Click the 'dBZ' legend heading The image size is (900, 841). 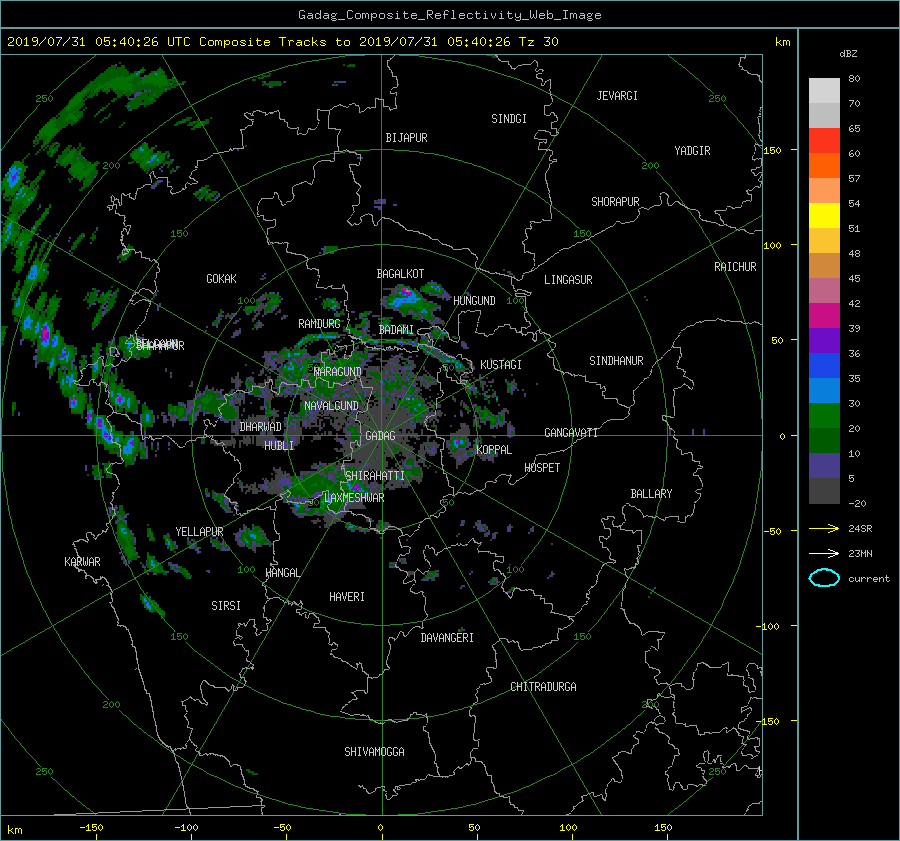tap(848, 53)
